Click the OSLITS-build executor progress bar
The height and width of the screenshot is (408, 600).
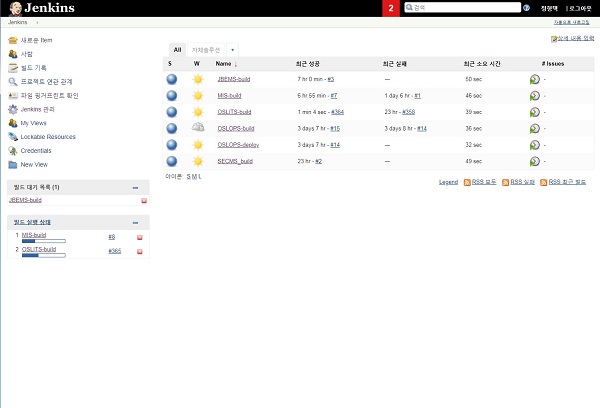pos(44,255)
